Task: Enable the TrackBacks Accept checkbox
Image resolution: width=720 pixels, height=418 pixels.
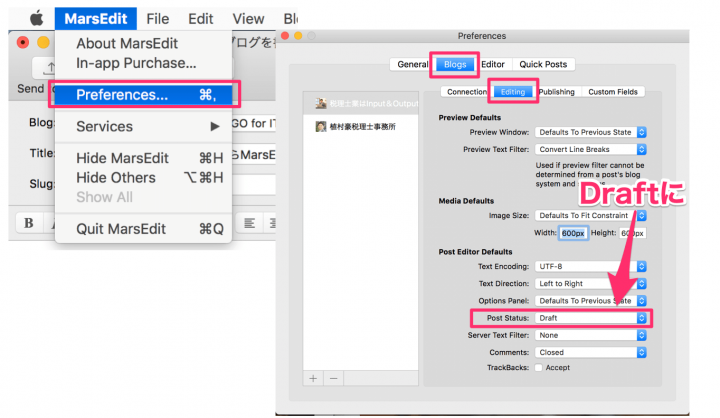Action: point(539,368)
